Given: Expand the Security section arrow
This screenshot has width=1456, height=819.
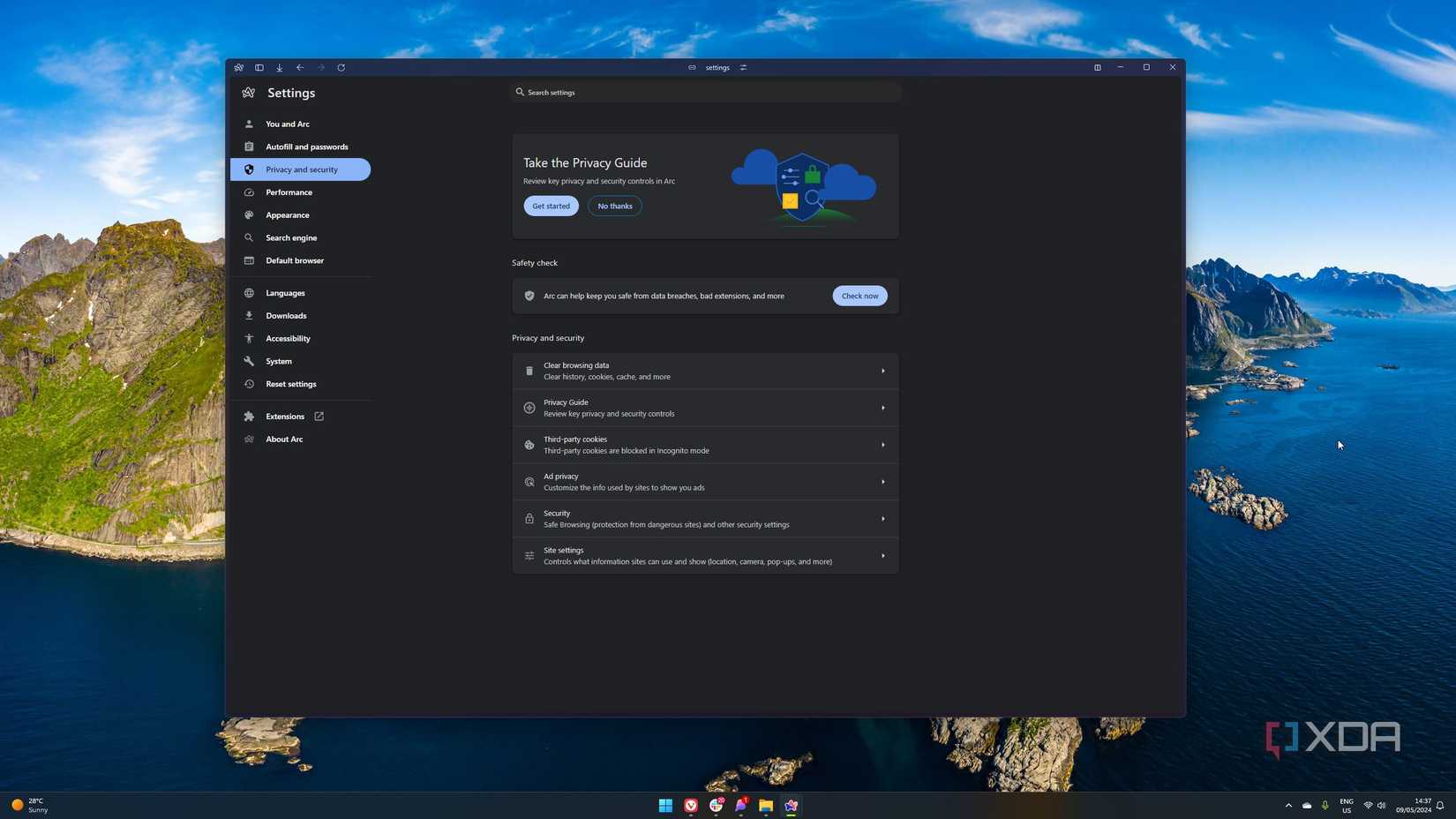Looking at the screenshot, I should [x=882, y=519].
